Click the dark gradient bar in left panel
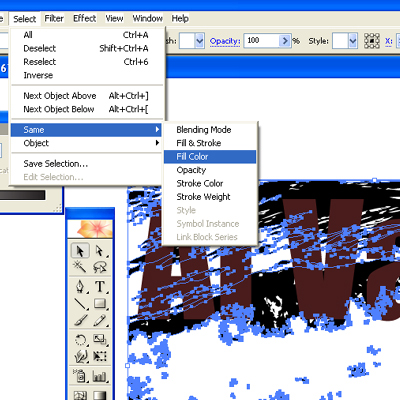 (x=22, y=195)
